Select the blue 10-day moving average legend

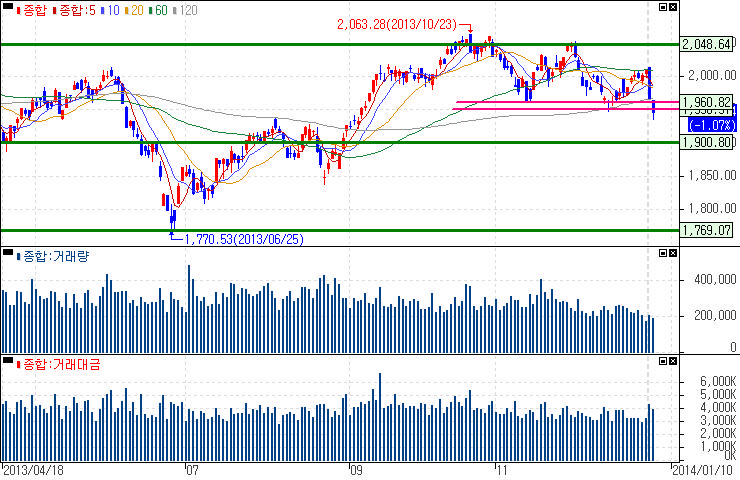(x=115, y=10)
